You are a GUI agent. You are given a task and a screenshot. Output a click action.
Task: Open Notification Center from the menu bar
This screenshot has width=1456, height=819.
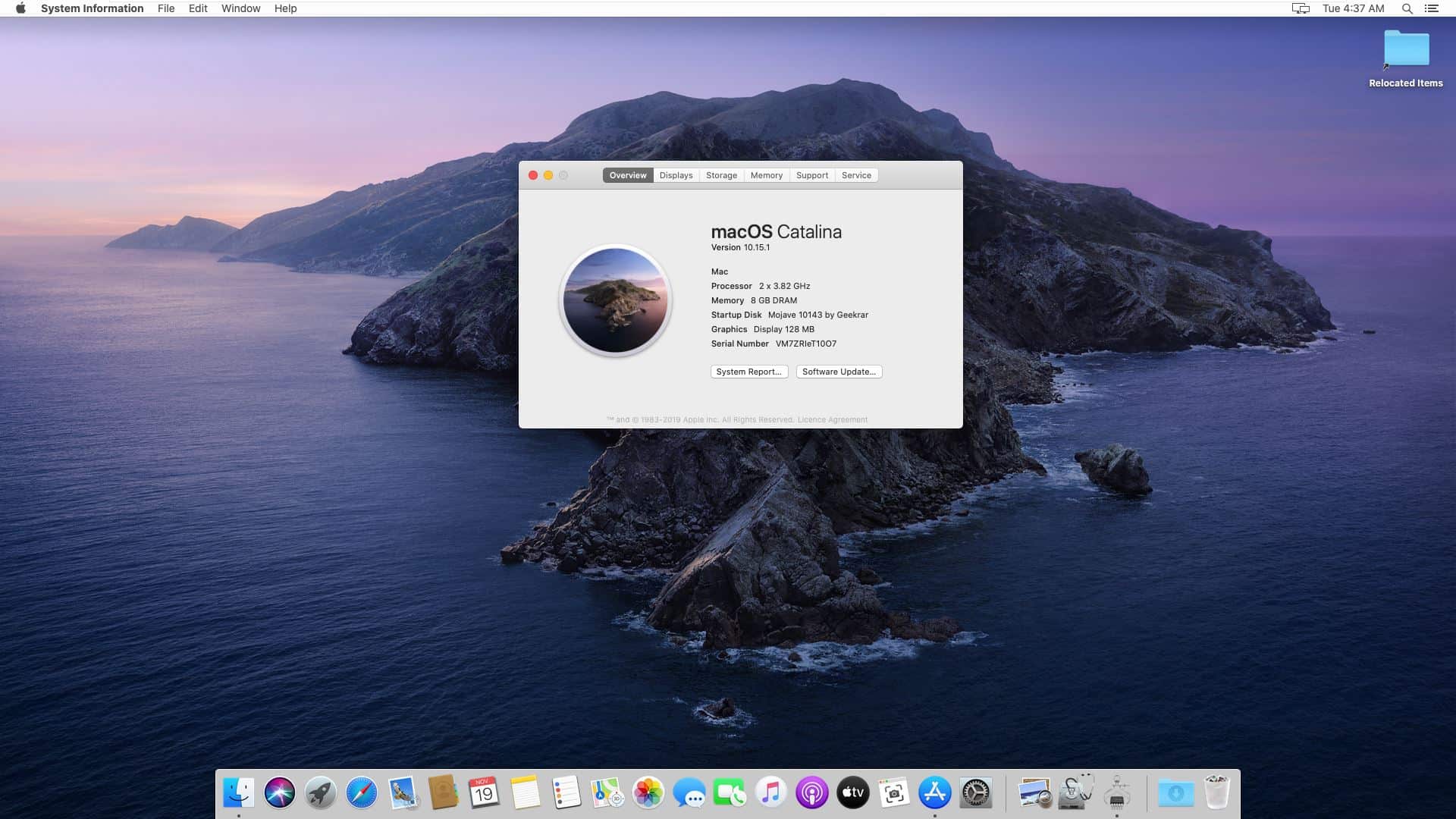pyautogui.click(x=1433, y=8)
